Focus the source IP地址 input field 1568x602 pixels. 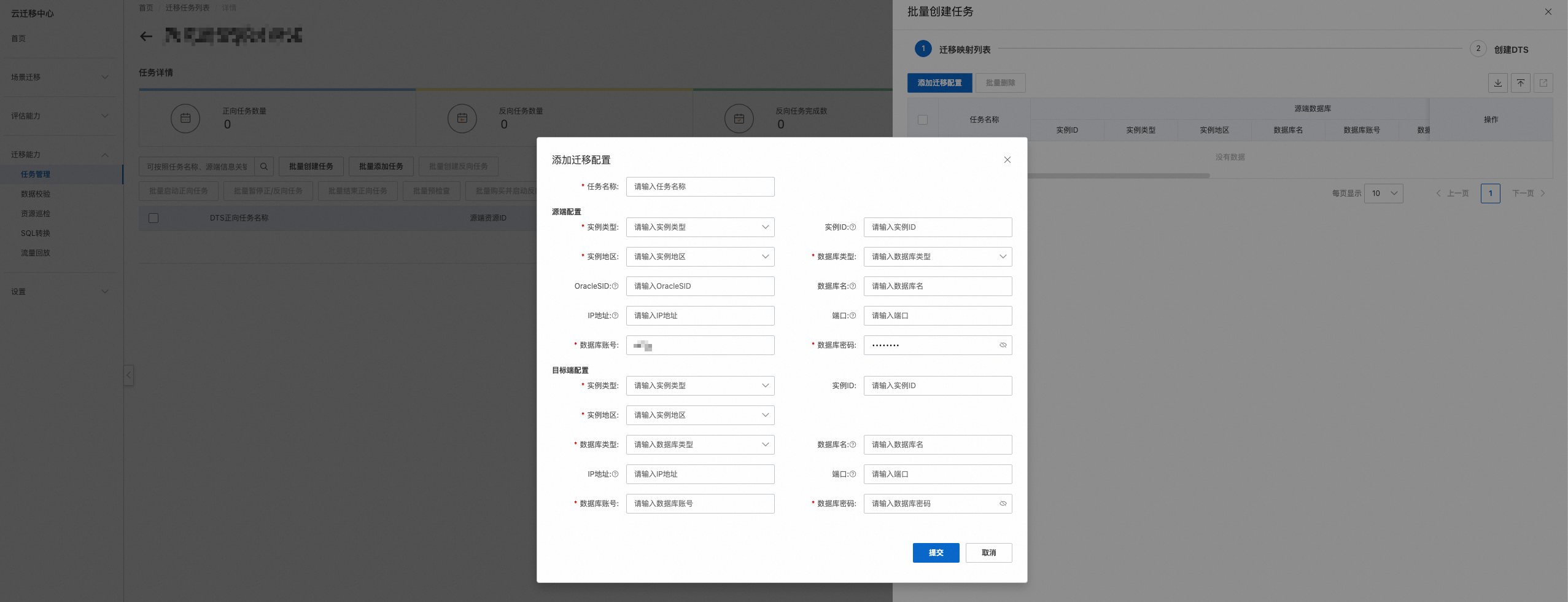click(x=700, y=316)
